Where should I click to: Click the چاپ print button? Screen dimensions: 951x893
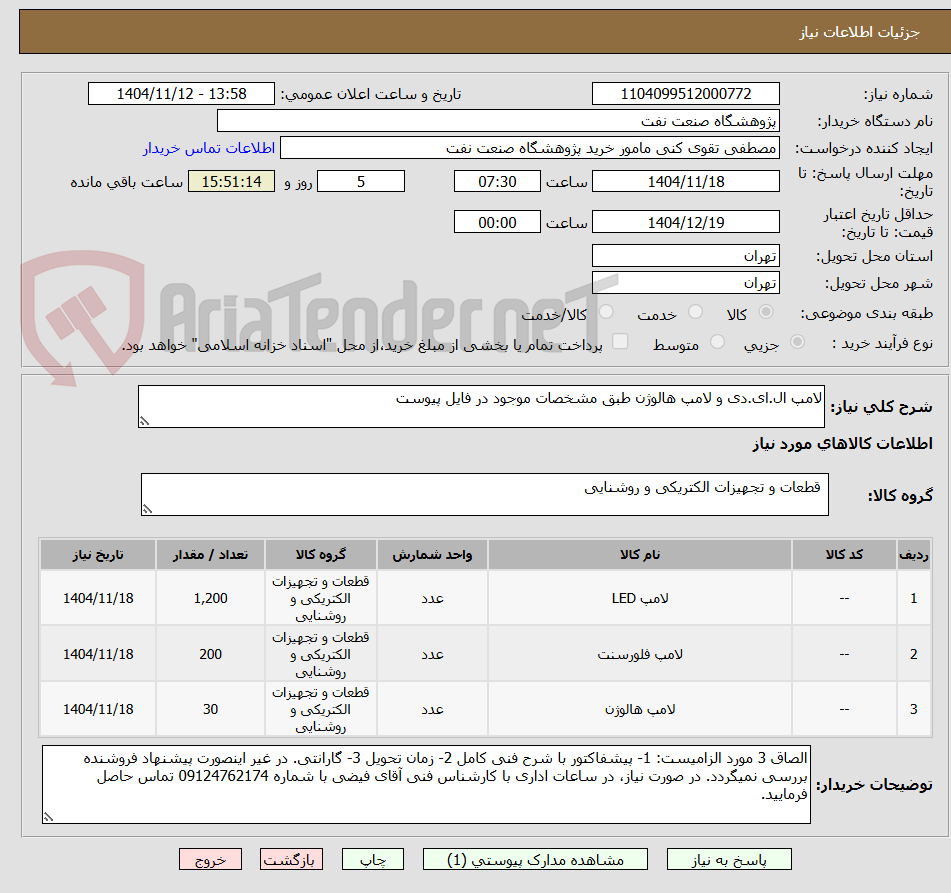(x=373, y=860)
